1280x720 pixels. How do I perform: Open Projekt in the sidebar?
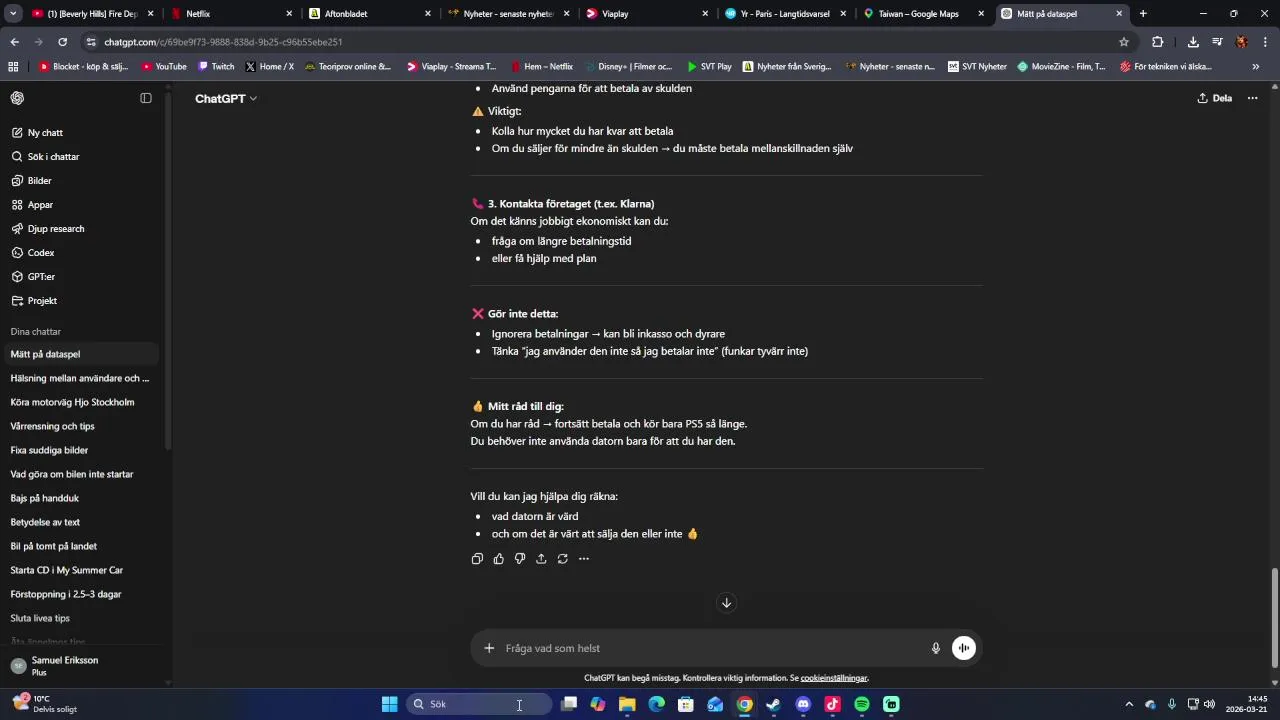point(80,301)
